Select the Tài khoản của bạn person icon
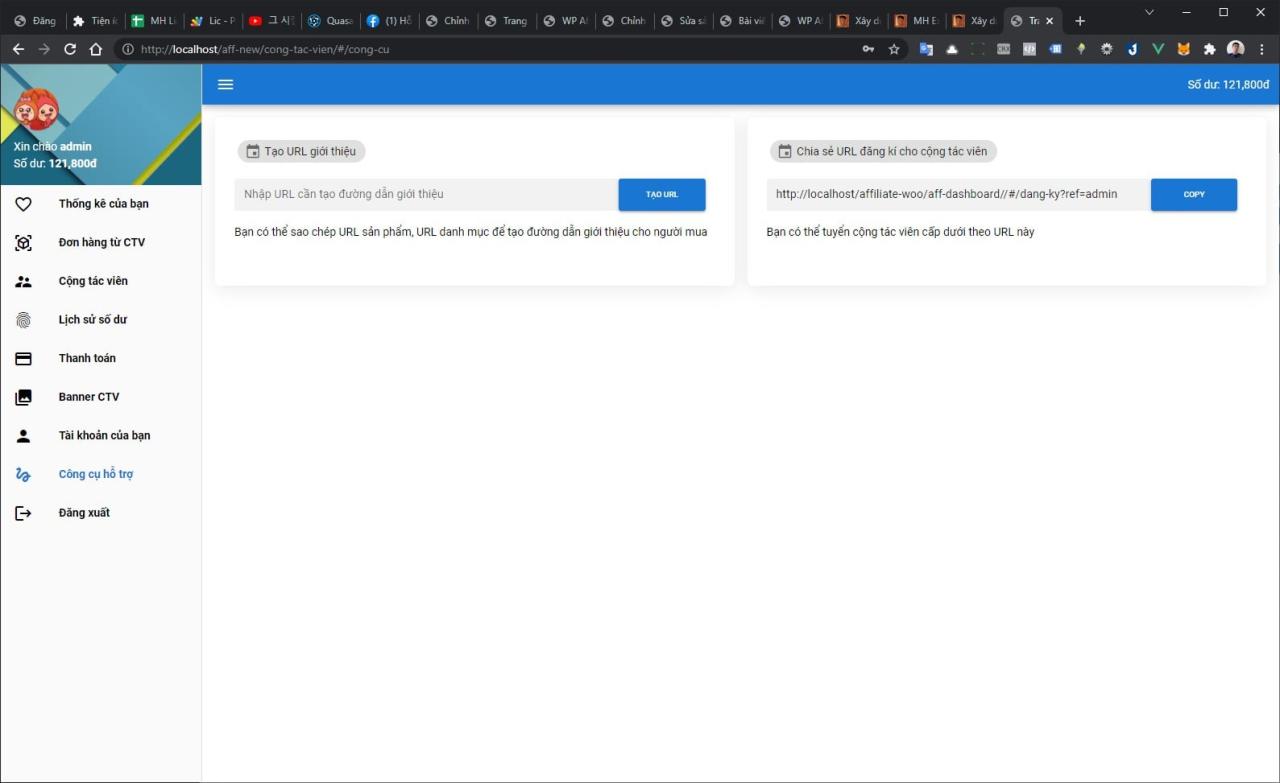This screenshot has height=783, width=1280. click(x=23, y=435)
